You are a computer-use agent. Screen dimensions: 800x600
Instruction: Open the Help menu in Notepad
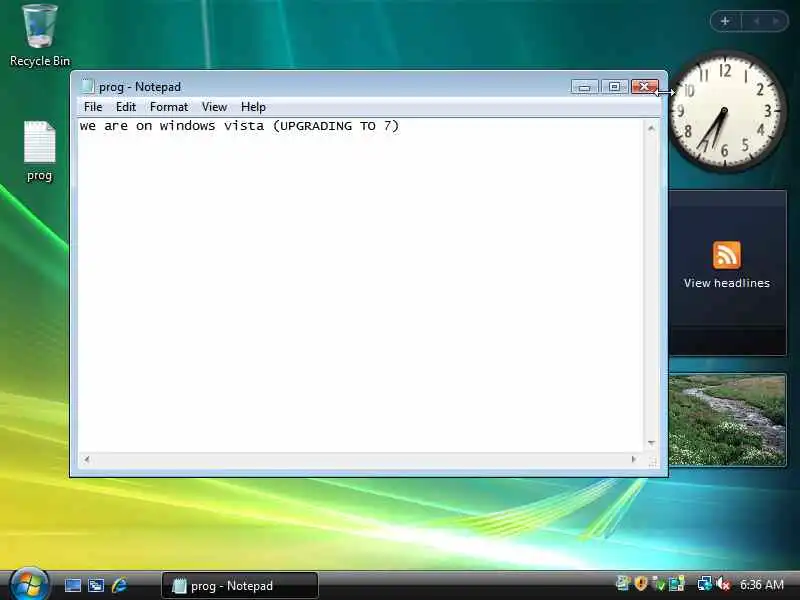point(253,107)
